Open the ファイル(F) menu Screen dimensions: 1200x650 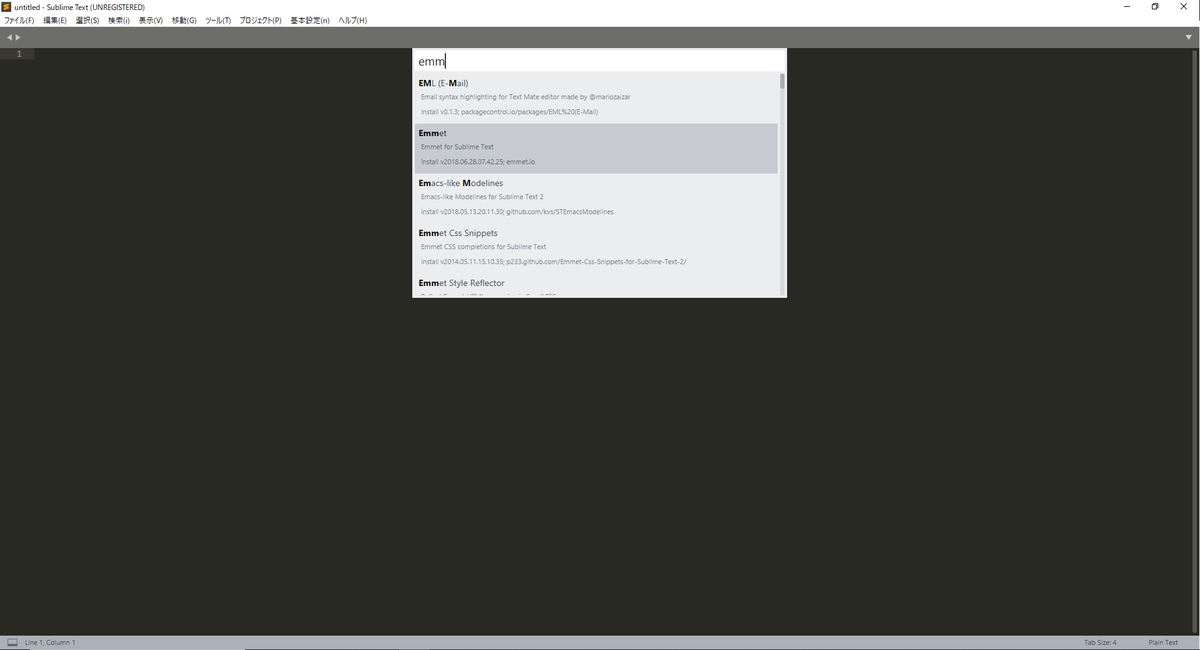click(19, 20)
